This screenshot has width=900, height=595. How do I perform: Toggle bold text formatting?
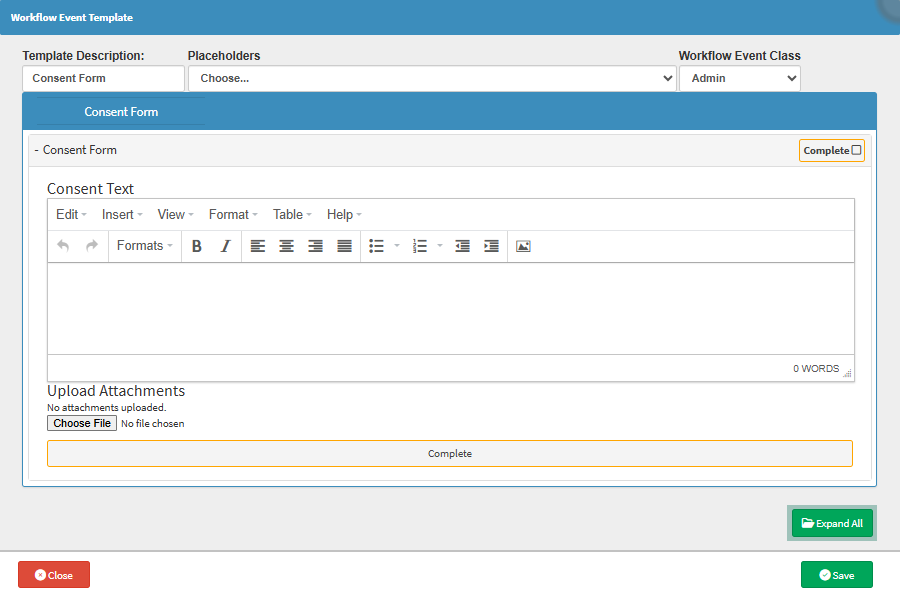pos(197,246)
